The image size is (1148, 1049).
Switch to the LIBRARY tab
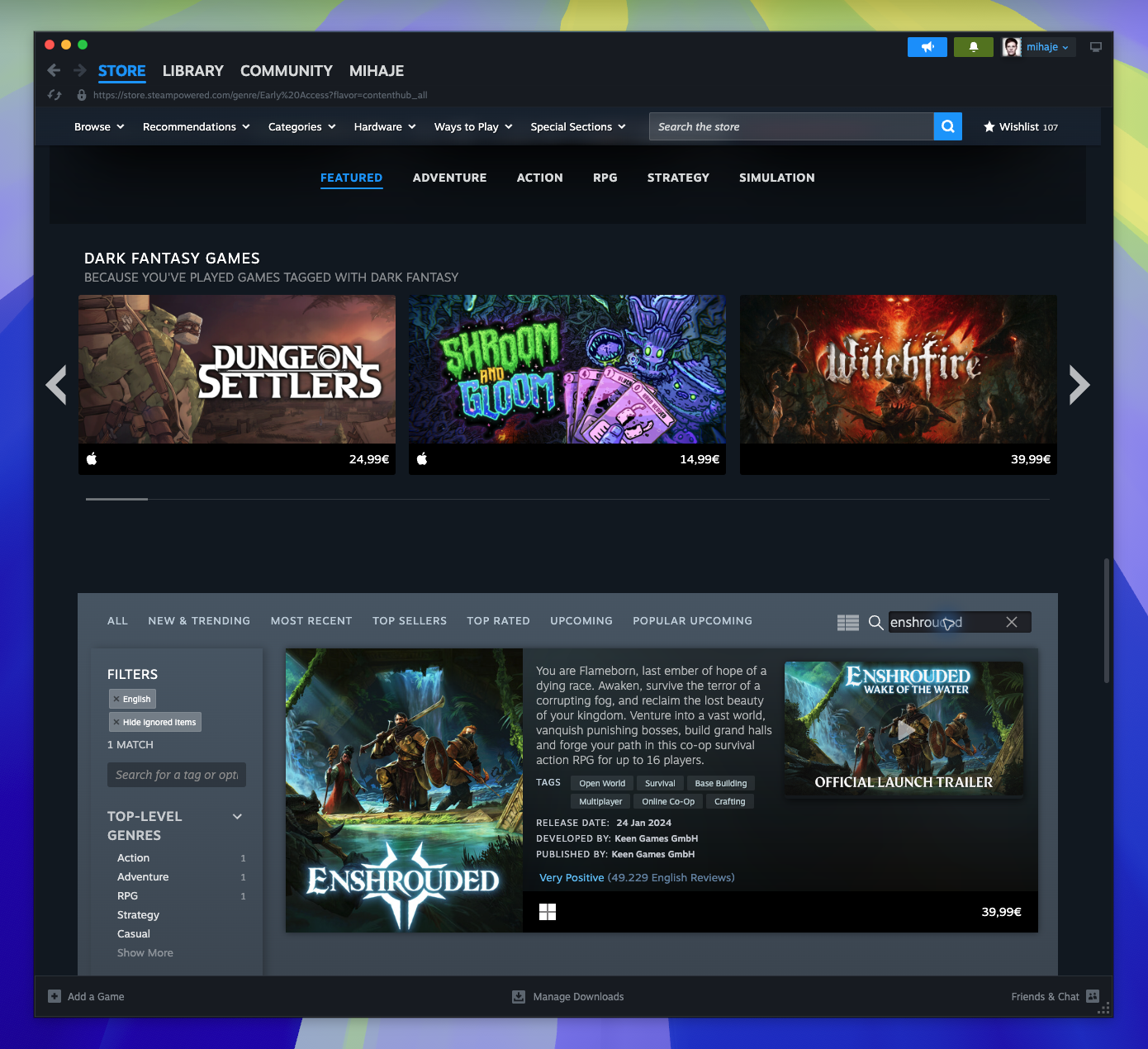point(193,71)
